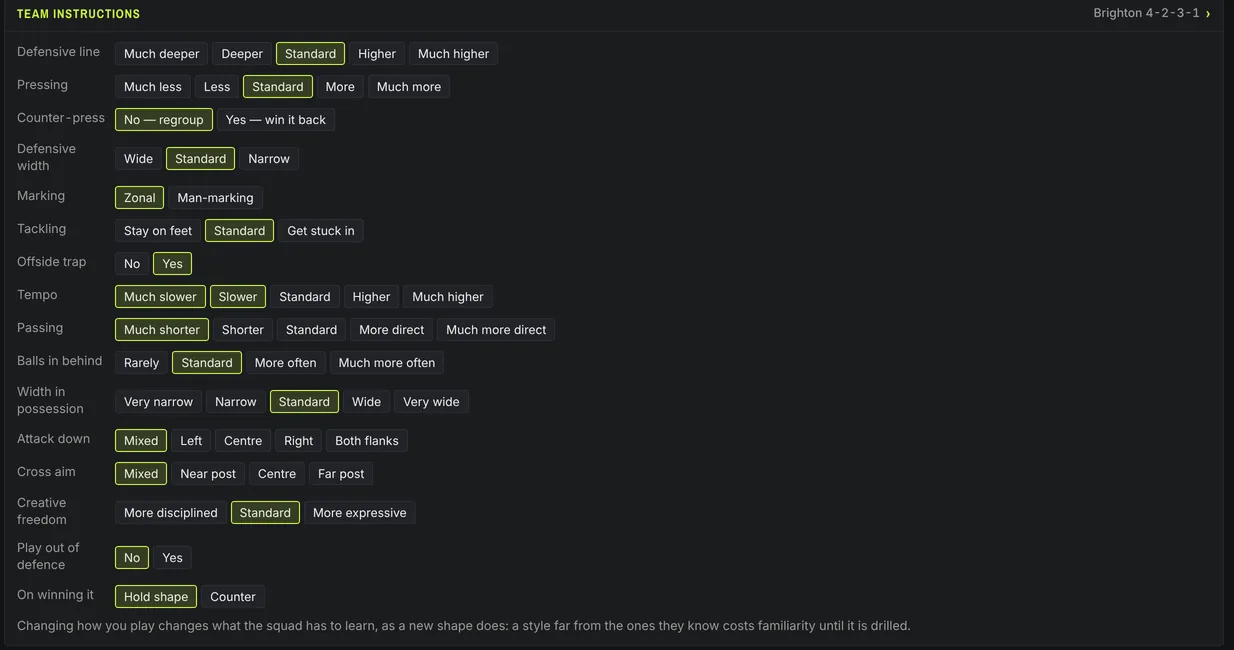
Task: Enable counter-press Yes — win it back
Action: click(276, 120)
